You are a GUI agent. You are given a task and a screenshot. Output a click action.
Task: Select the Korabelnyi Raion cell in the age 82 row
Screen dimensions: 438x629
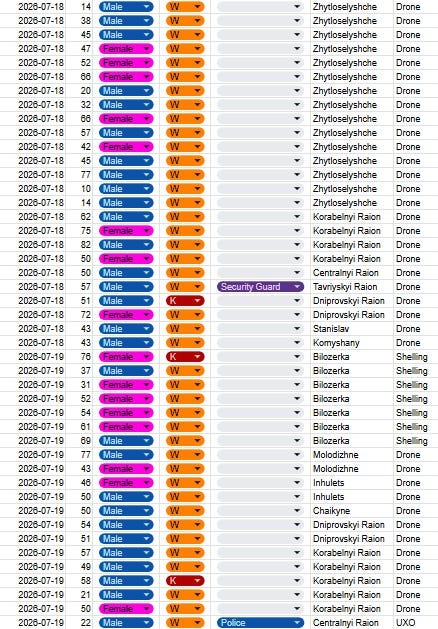(352, 245)
